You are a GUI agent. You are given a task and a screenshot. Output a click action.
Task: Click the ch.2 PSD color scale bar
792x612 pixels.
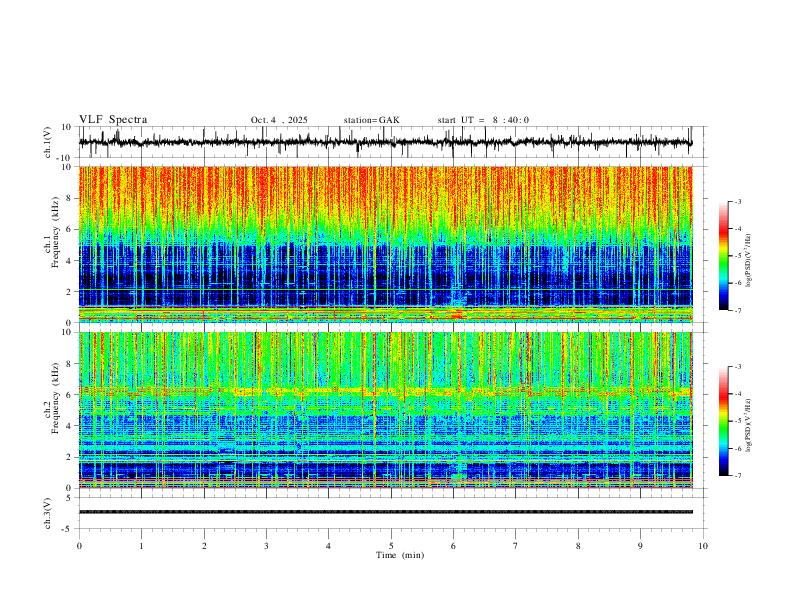723,421
